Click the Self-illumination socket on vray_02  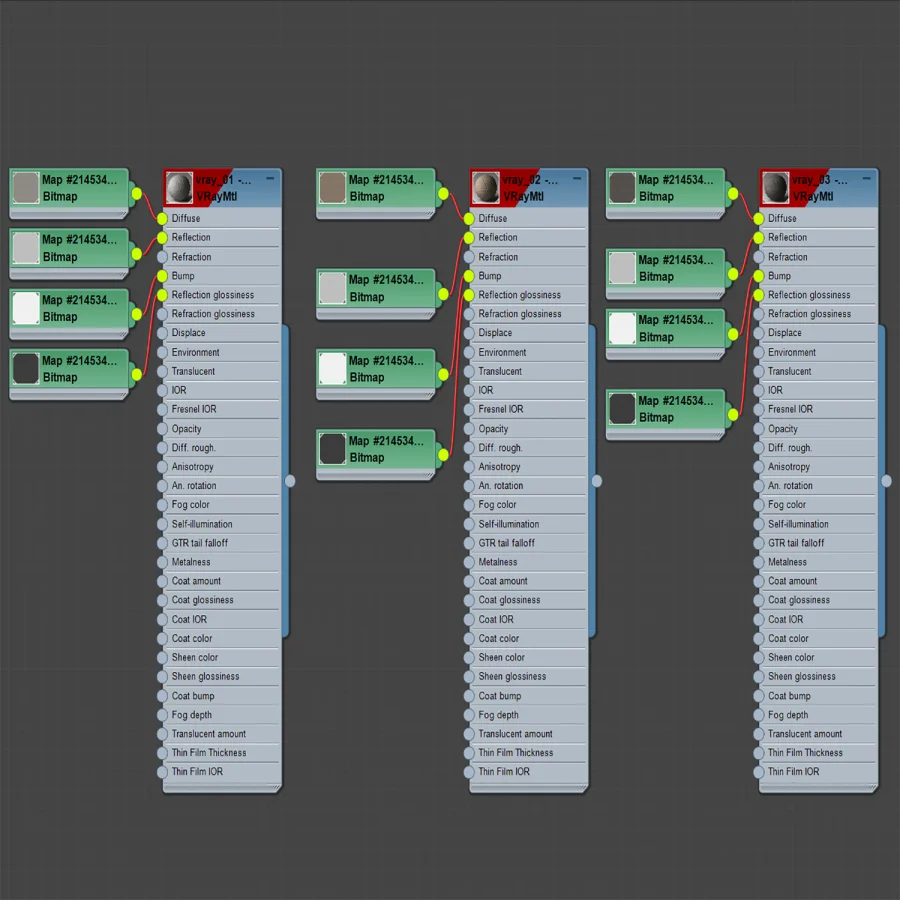[x=469, y=525]
